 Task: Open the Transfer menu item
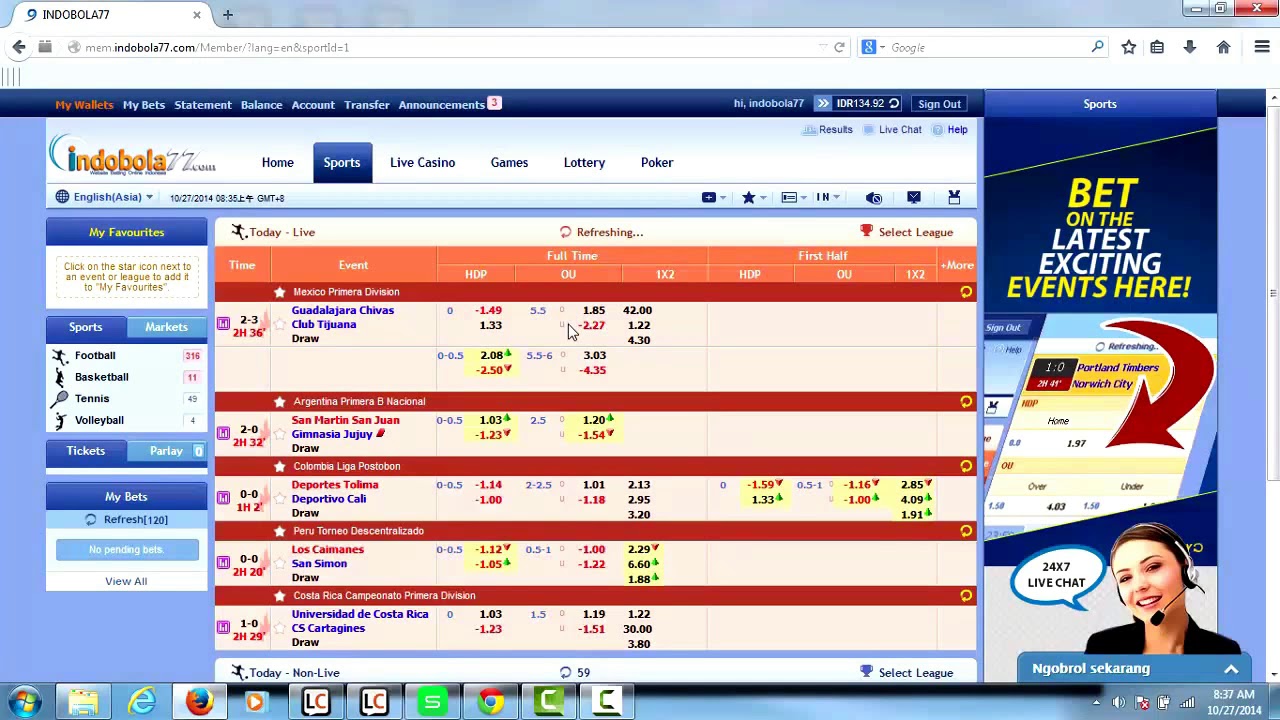coord(367,105)
